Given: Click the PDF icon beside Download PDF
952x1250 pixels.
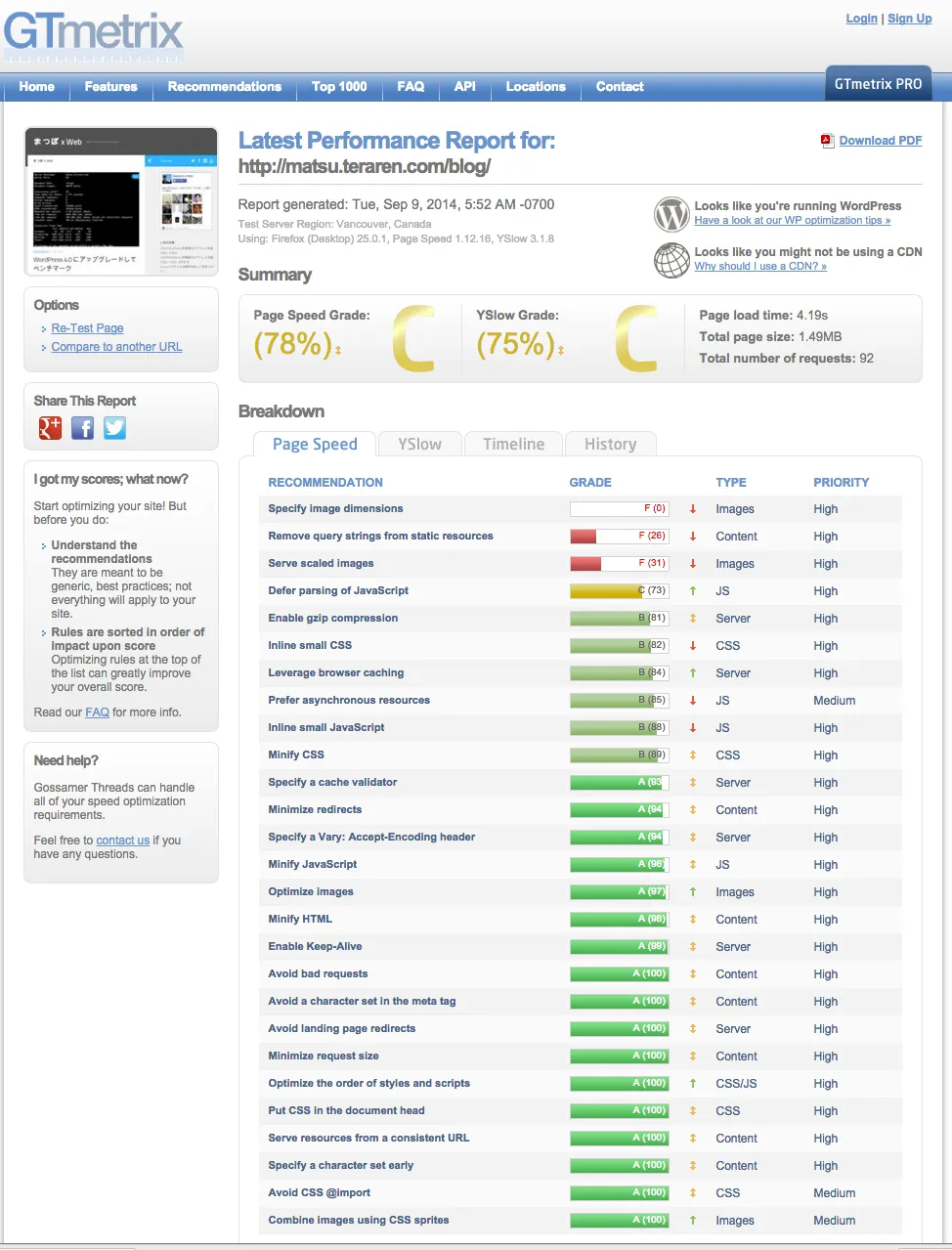Looking at the screenshot, I should 827,141.
